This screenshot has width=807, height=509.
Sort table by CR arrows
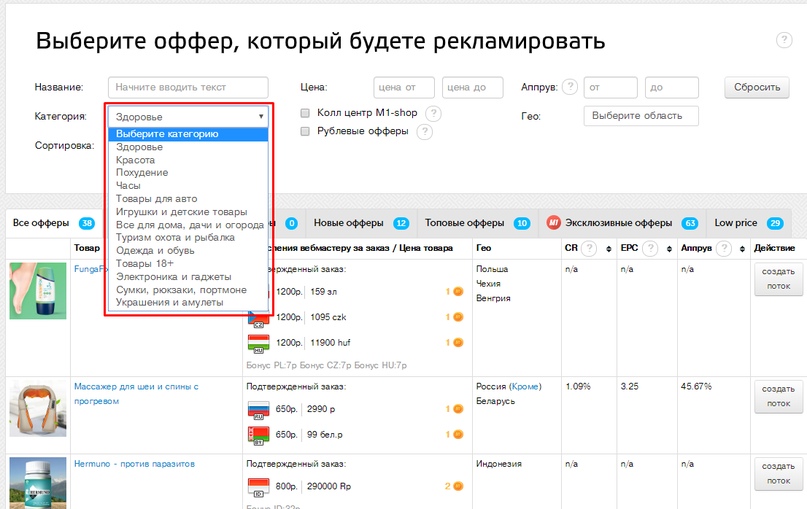click(x=609, y=249)
